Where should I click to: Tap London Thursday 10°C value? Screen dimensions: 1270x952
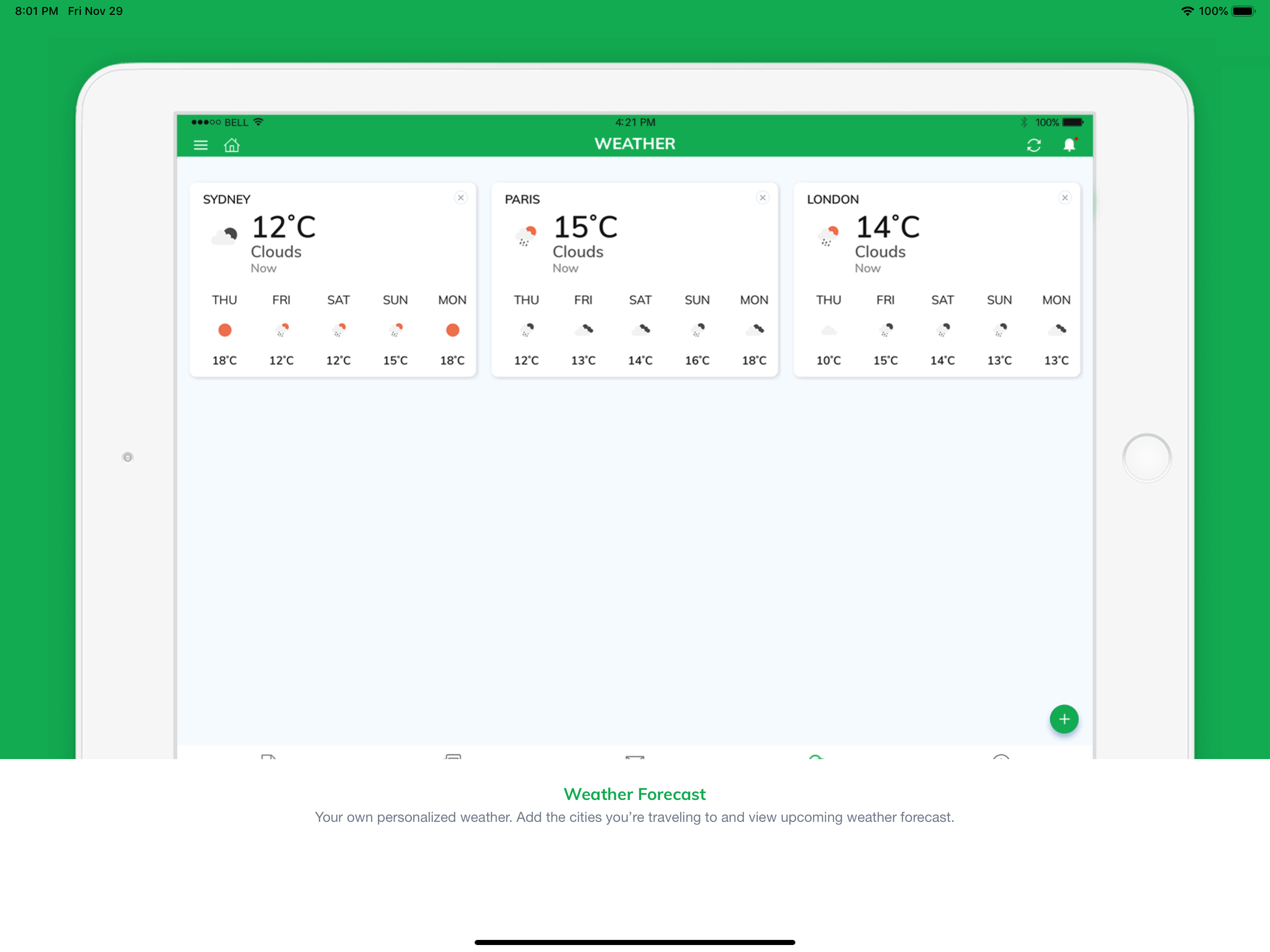[x=828, y=361]
